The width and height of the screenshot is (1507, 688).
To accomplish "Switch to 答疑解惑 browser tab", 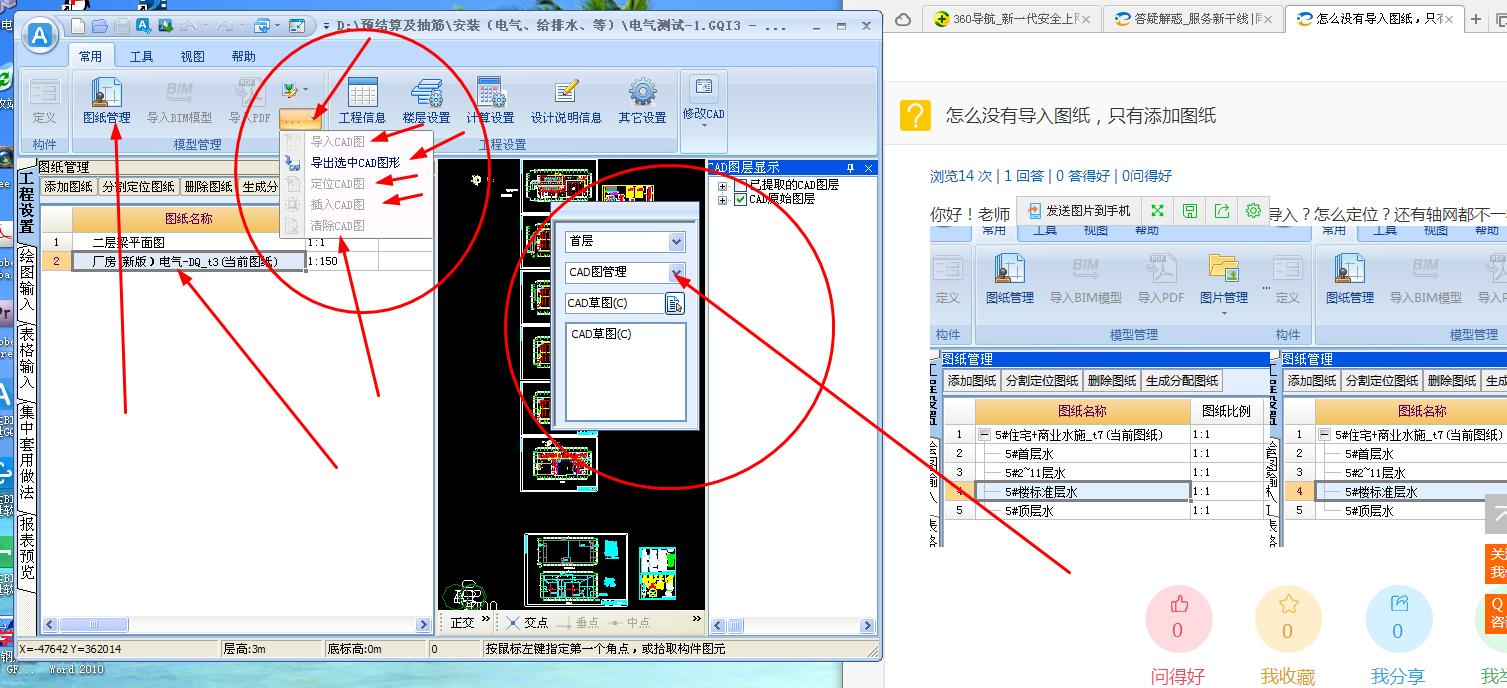I will point(1192,19).
